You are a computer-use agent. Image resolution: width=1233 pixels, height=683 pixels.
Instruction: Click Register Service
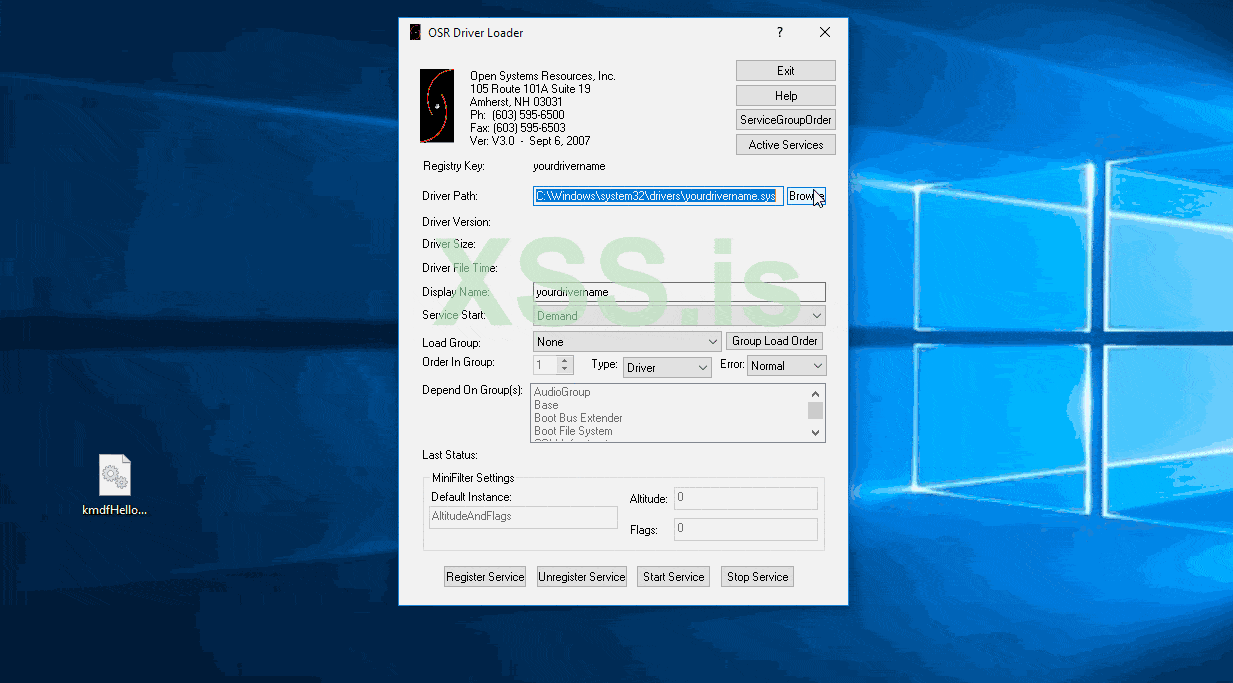[x=485, y=577]
